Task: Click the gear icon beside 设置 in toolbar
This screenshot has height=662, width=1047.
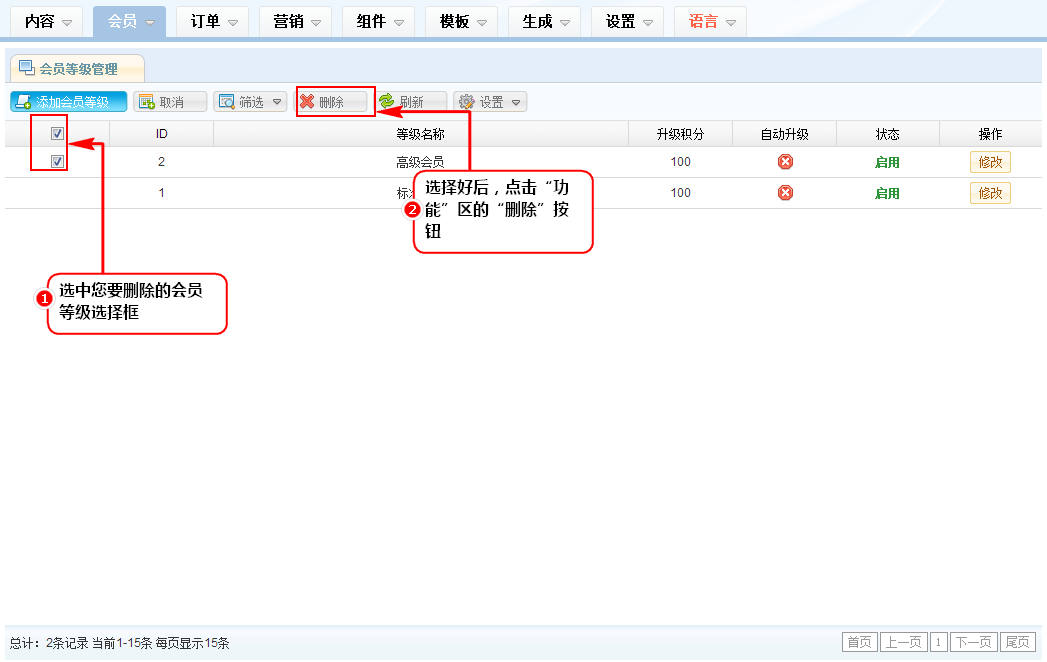Action: click(x=466, y=102)
